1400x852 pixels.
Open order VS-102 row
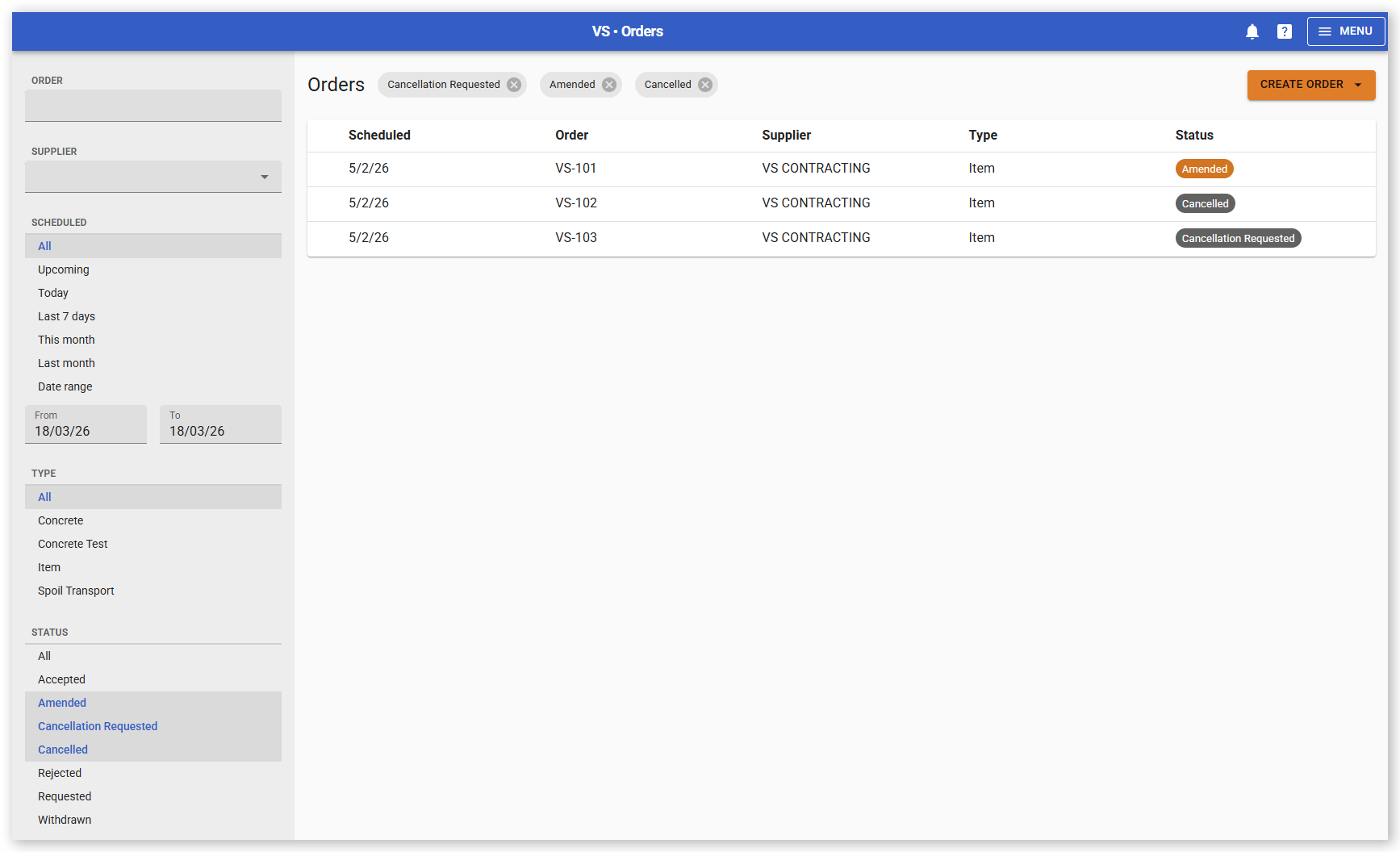click(576, 203)
